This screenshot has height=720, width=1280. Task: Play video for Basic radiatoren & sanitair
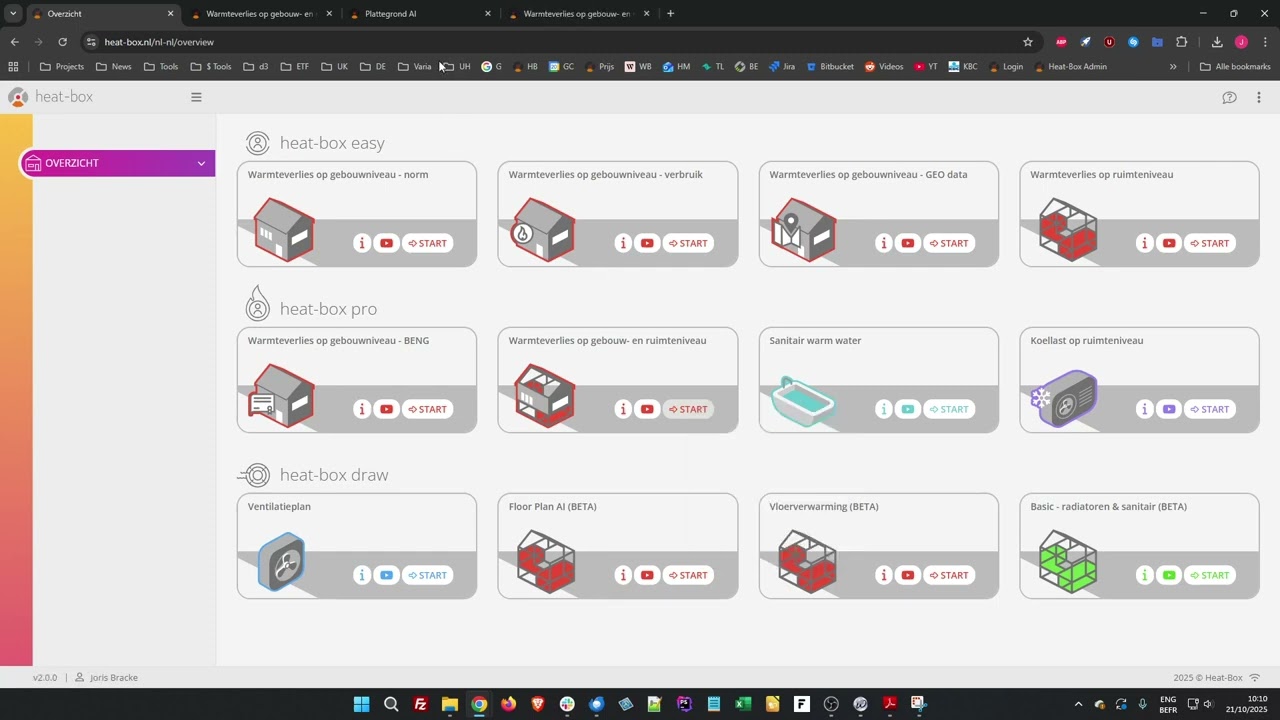(x=1169, y=575)
